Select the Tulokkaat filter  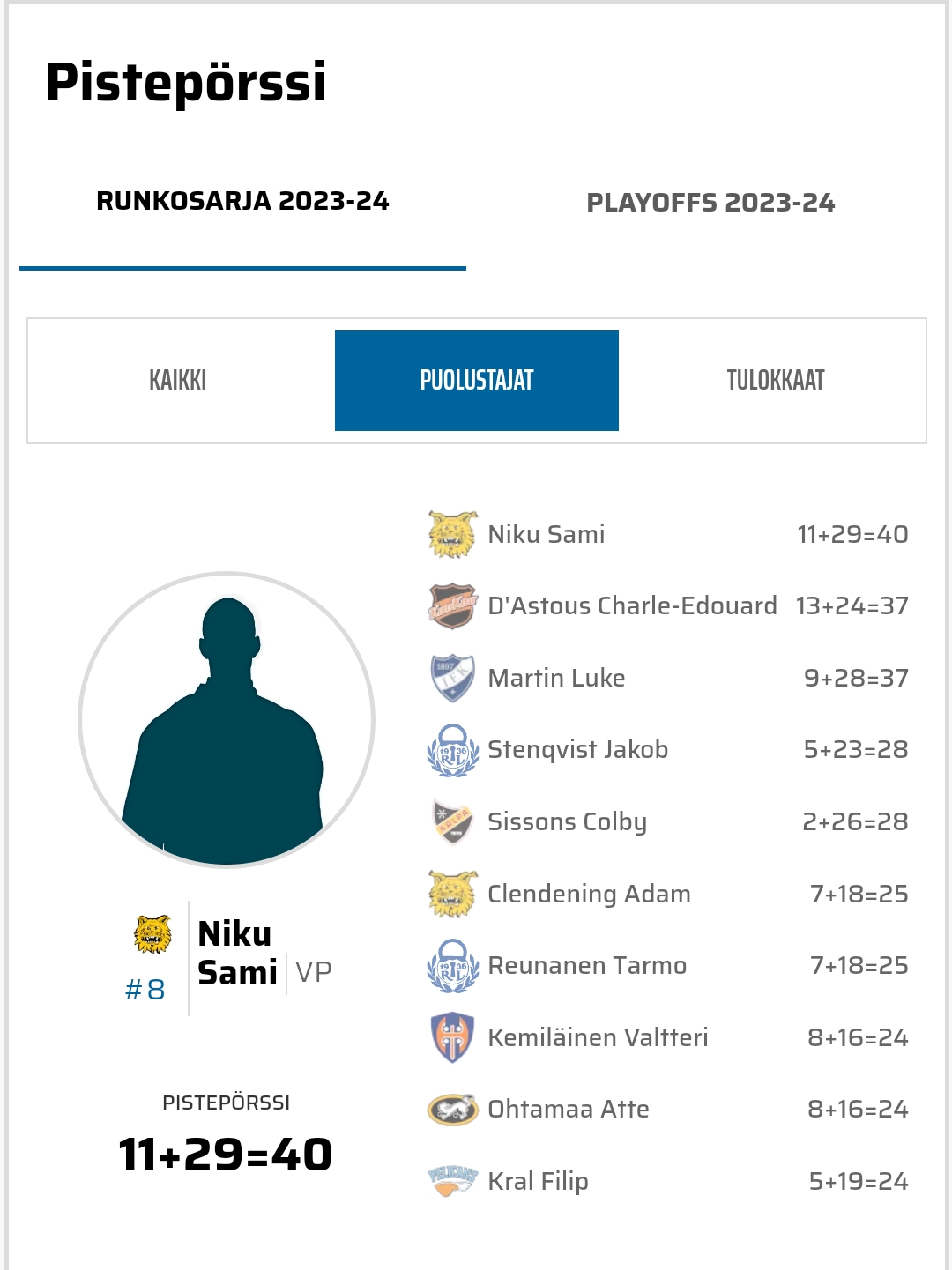tap(775, 381)
